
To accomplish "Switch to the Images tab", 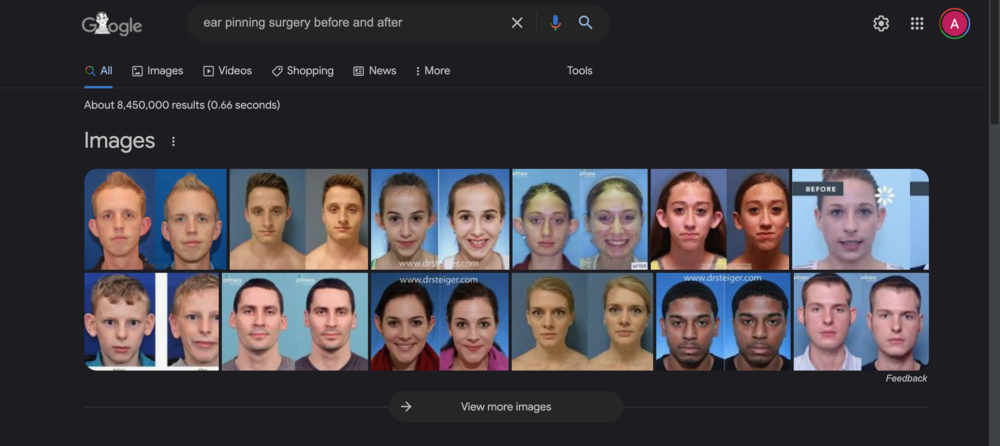I will (158, 71).
